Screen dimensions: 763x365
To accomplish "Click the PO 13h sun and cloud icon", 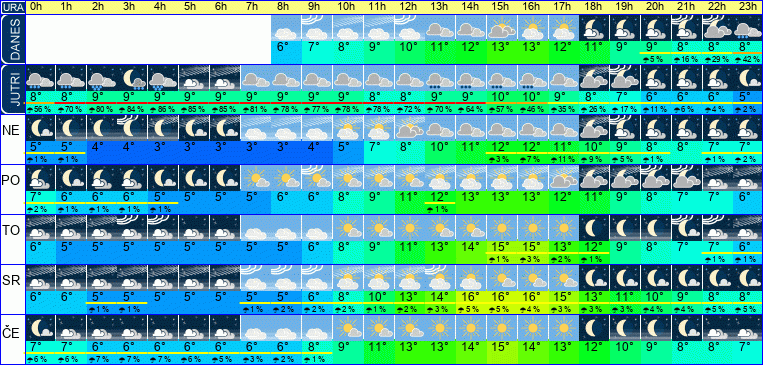I will [x=440, y=178].
